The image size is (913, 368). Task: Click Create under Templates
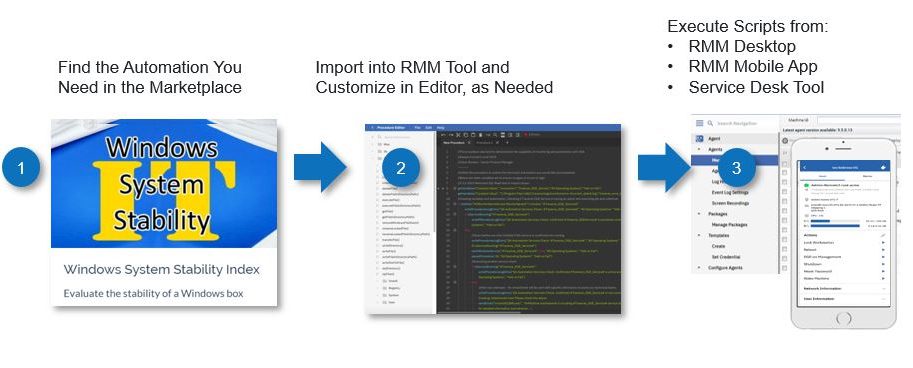[x=719, y=246]
